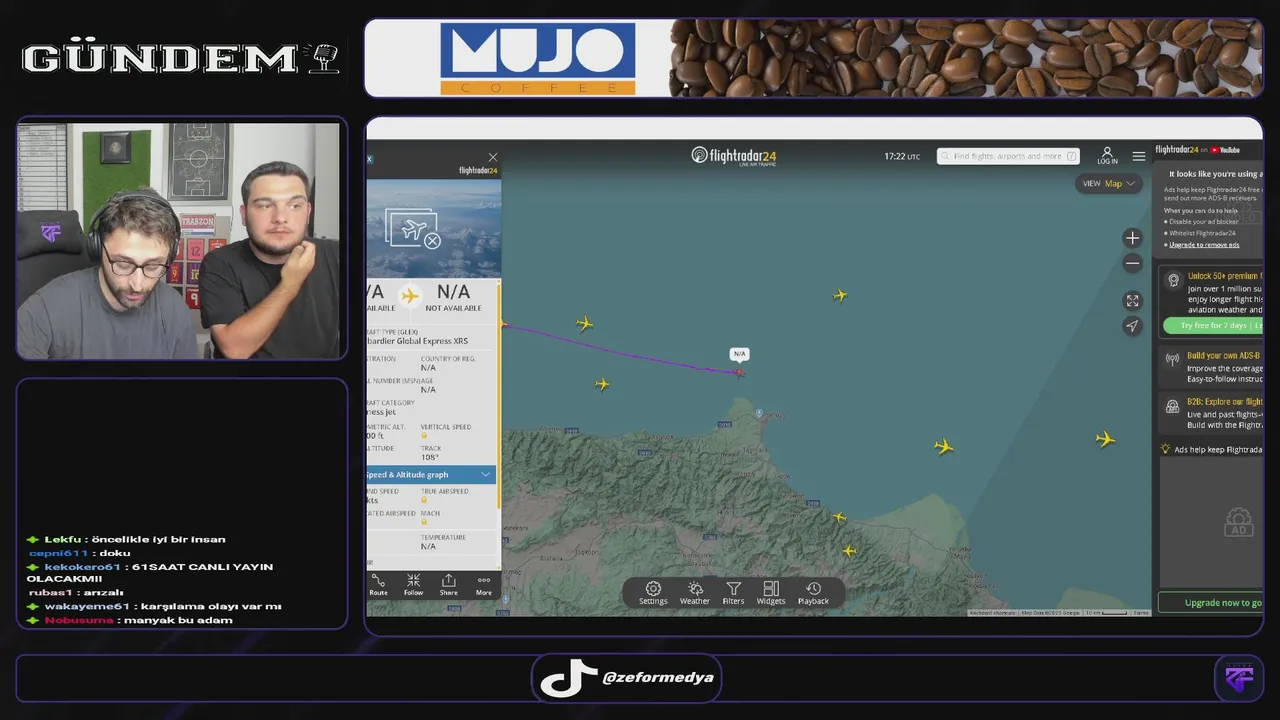Click the true airspeed lock icon
The width and height of the screenshot is (1280, 720).
coord(424,500)
